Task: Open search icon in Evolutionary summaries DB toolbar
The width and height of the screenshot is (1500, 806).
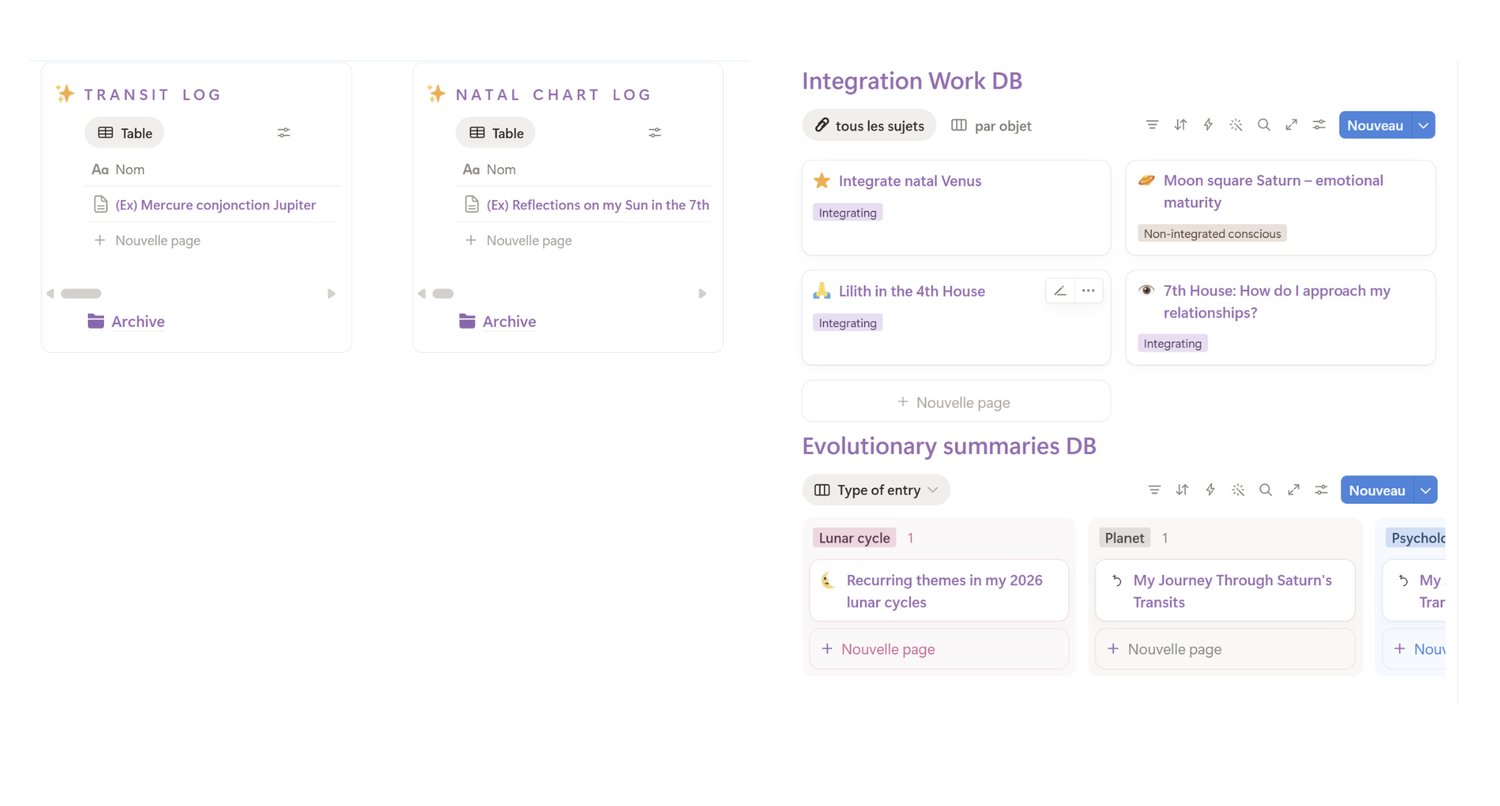Action: pos(1266,490)
